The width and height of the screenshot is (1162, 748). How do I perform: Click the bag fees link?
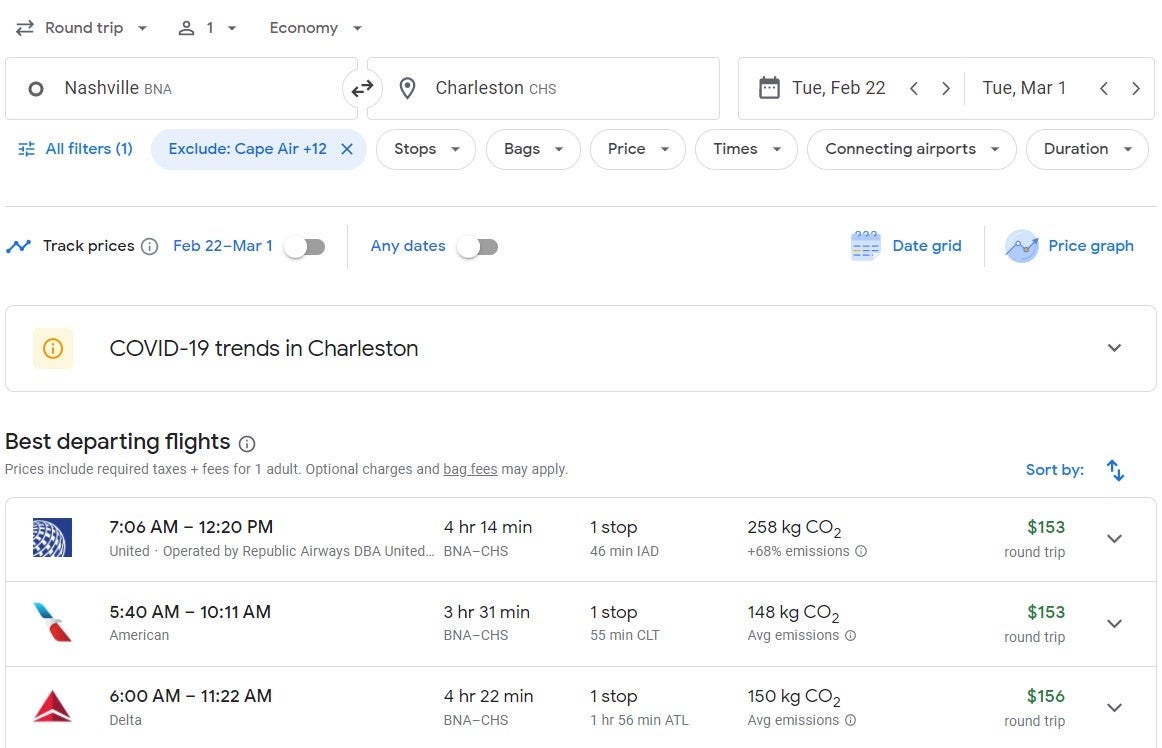tap(470, 469)
